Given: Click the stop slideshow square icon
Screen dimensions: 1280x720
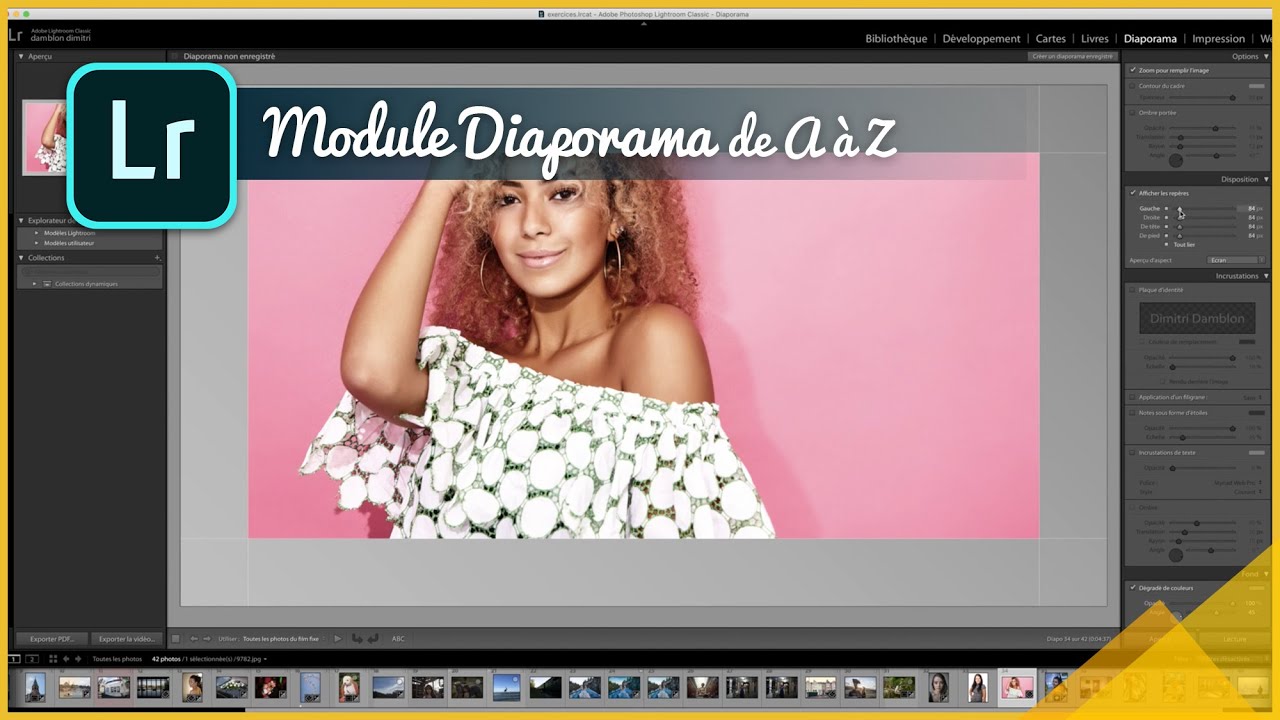Looking at the screenshot, I should point(176,639).
